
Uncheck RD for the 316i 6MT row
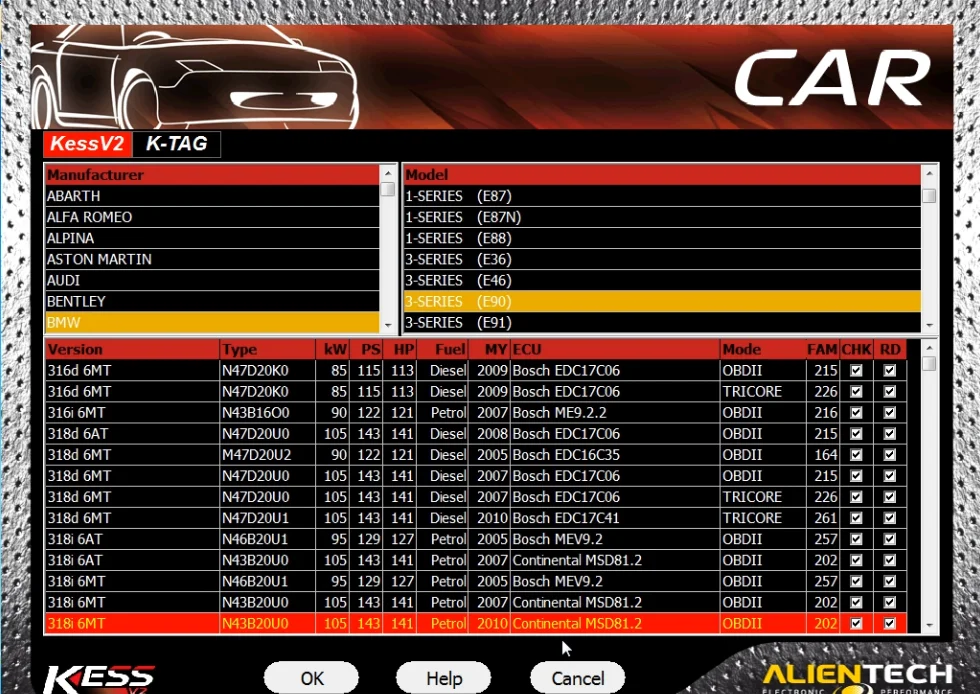pyautogui.click(x=890, y=412)
